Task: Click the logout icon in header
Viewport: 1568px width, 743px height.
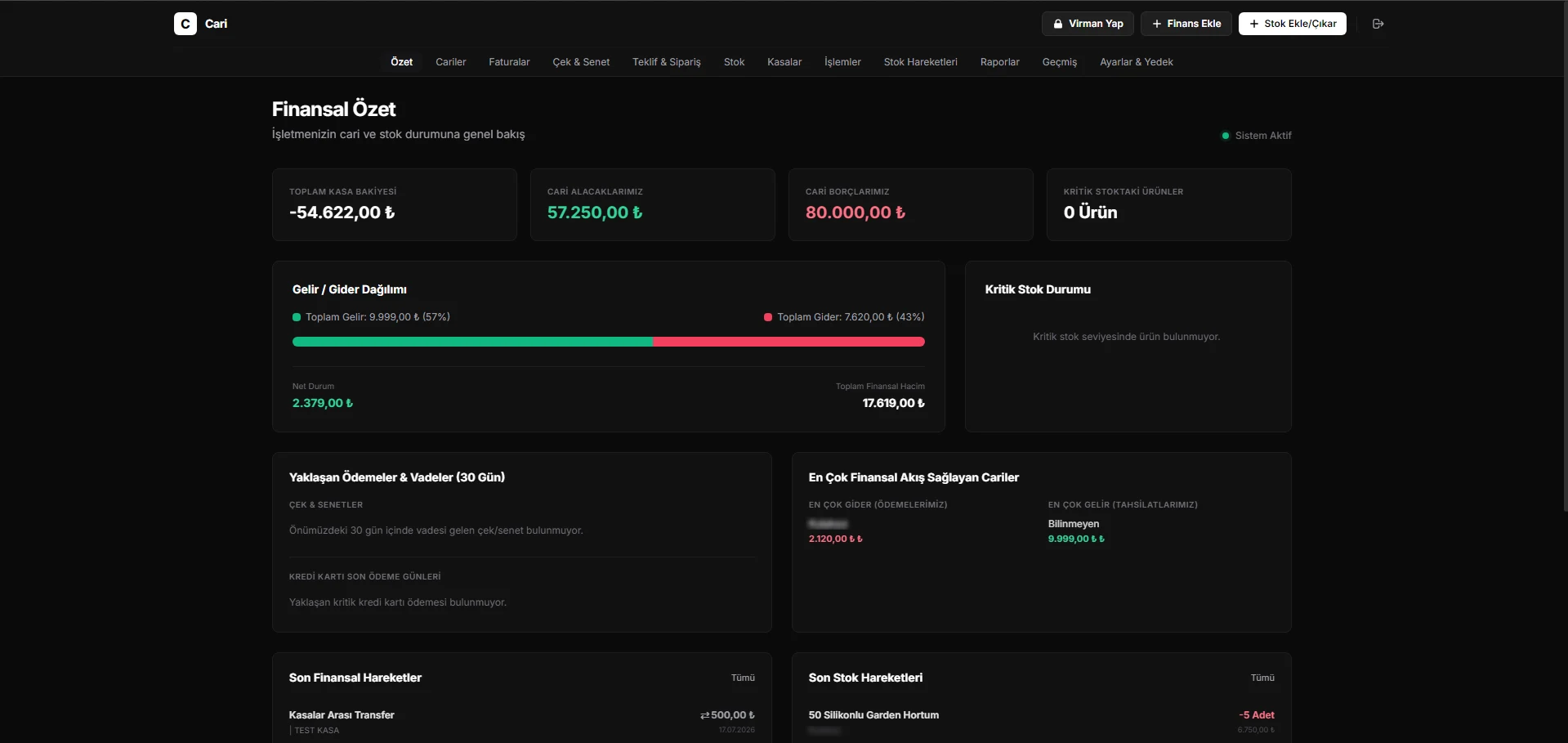Action: point(1378,24)
